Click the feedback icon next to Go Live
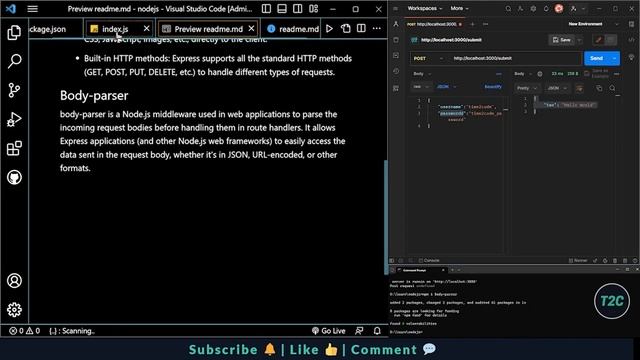 point(359,331)
